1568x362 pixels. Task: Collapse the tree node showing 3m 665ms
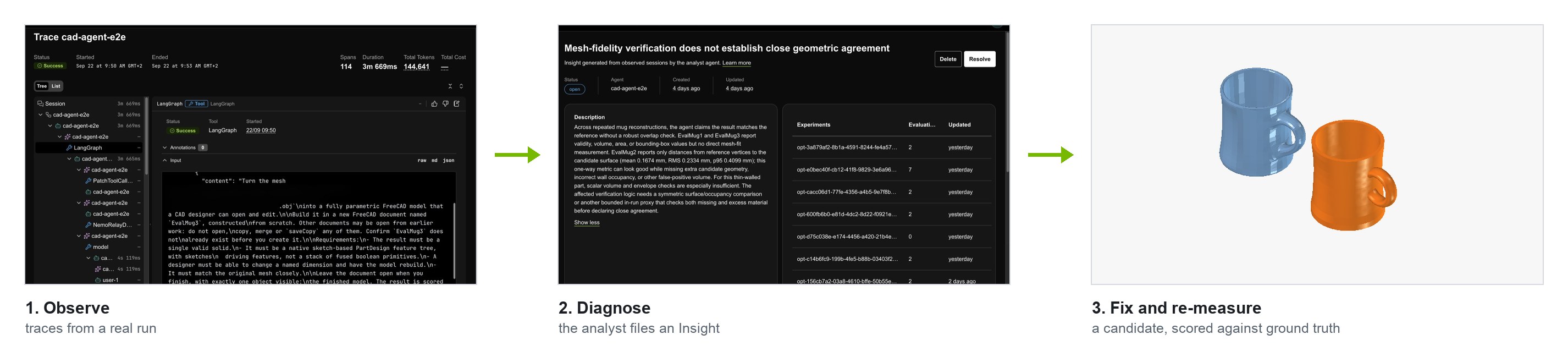(69, 158)
